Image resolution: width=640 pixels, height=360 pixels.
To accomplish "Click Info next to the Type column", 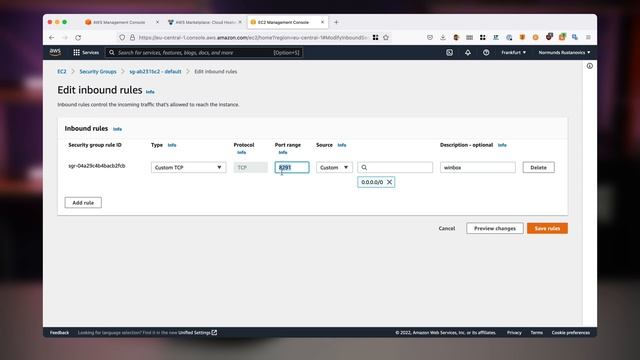I will click(x=172, y=145).
